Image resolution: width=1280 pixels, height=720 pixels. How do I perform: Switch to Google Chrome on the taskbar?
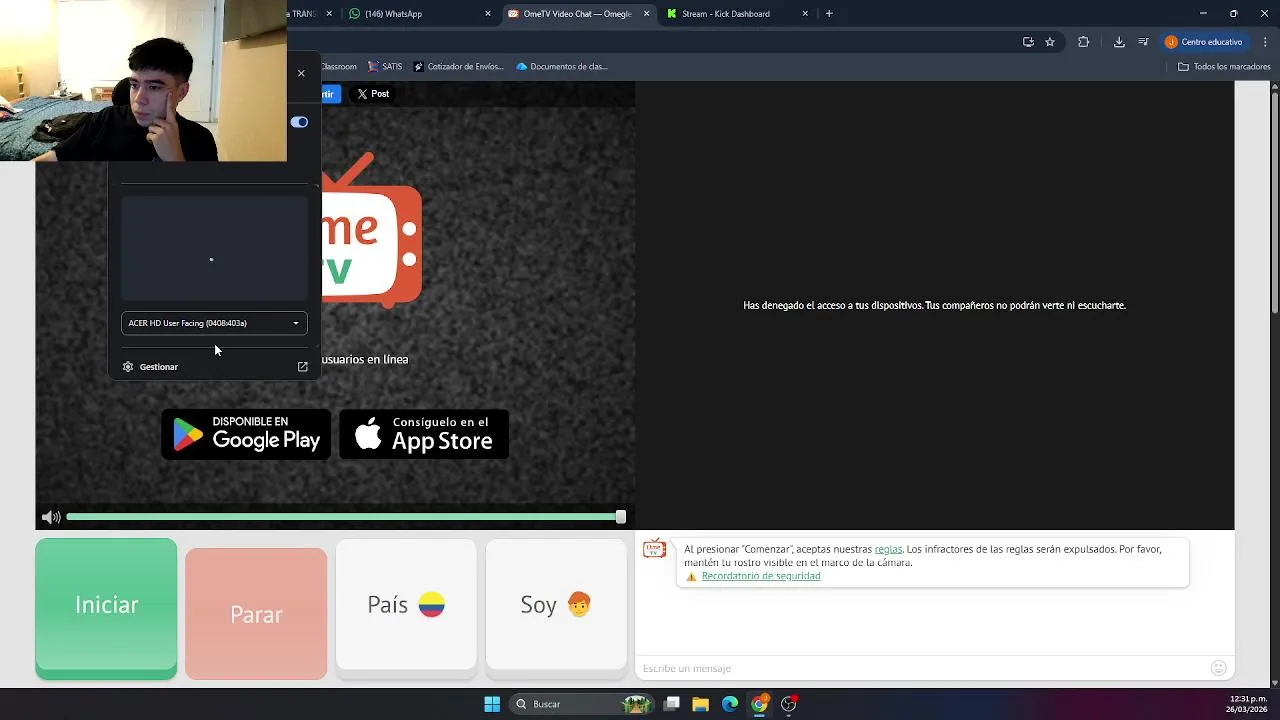click(x=759, y=704)
